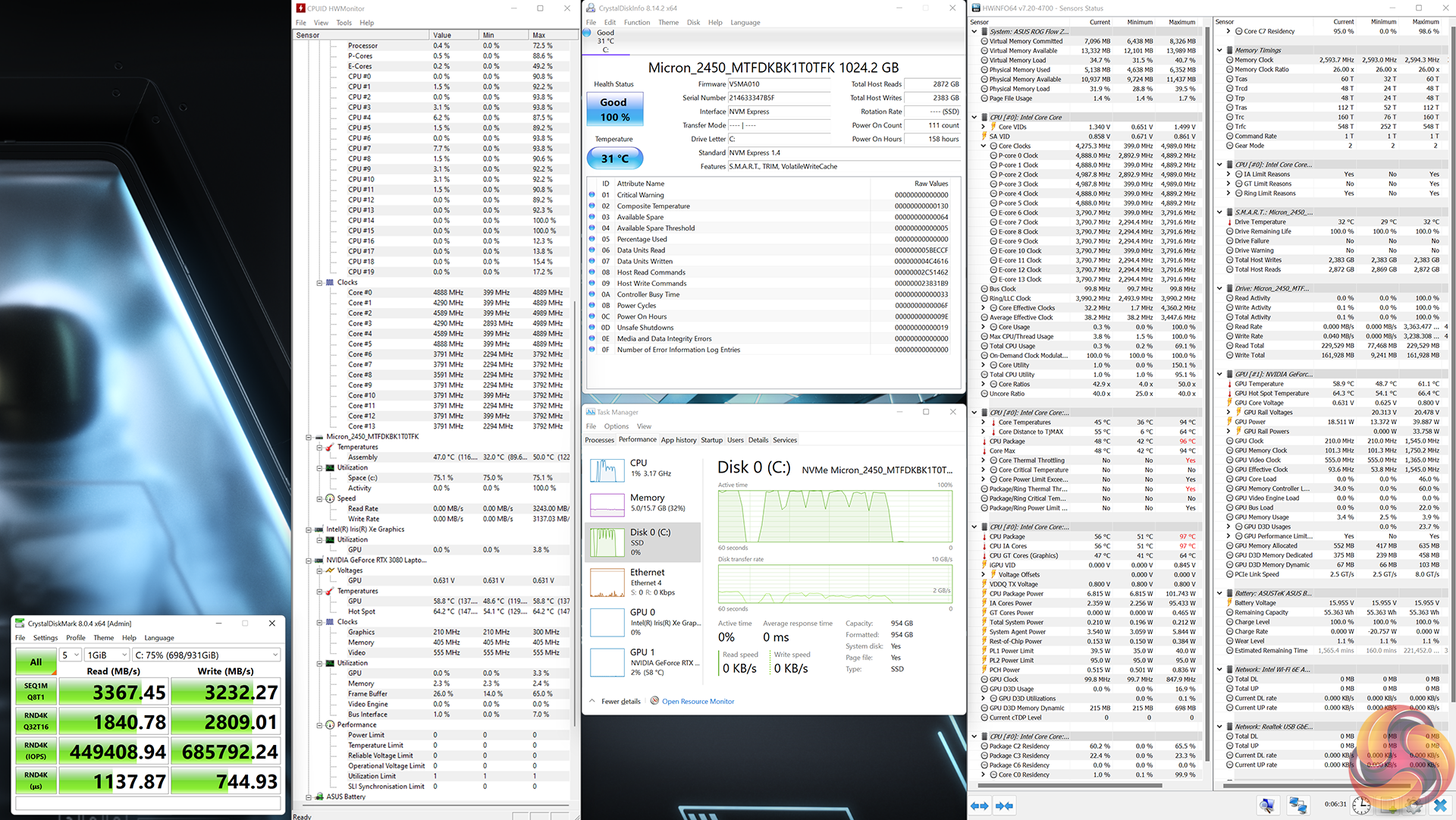Collapse Clocks tree node in HWMonitor
This screenshot has width=1456, height=820.
pyautogui.click(x=319, y=282)
